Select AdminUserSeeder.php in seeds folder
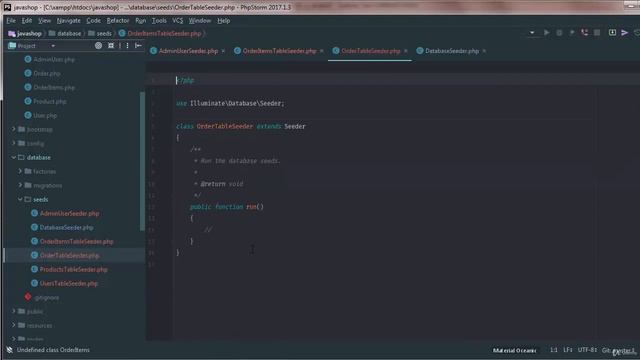Viewport: 640px width, 360px height. (65, 213)
